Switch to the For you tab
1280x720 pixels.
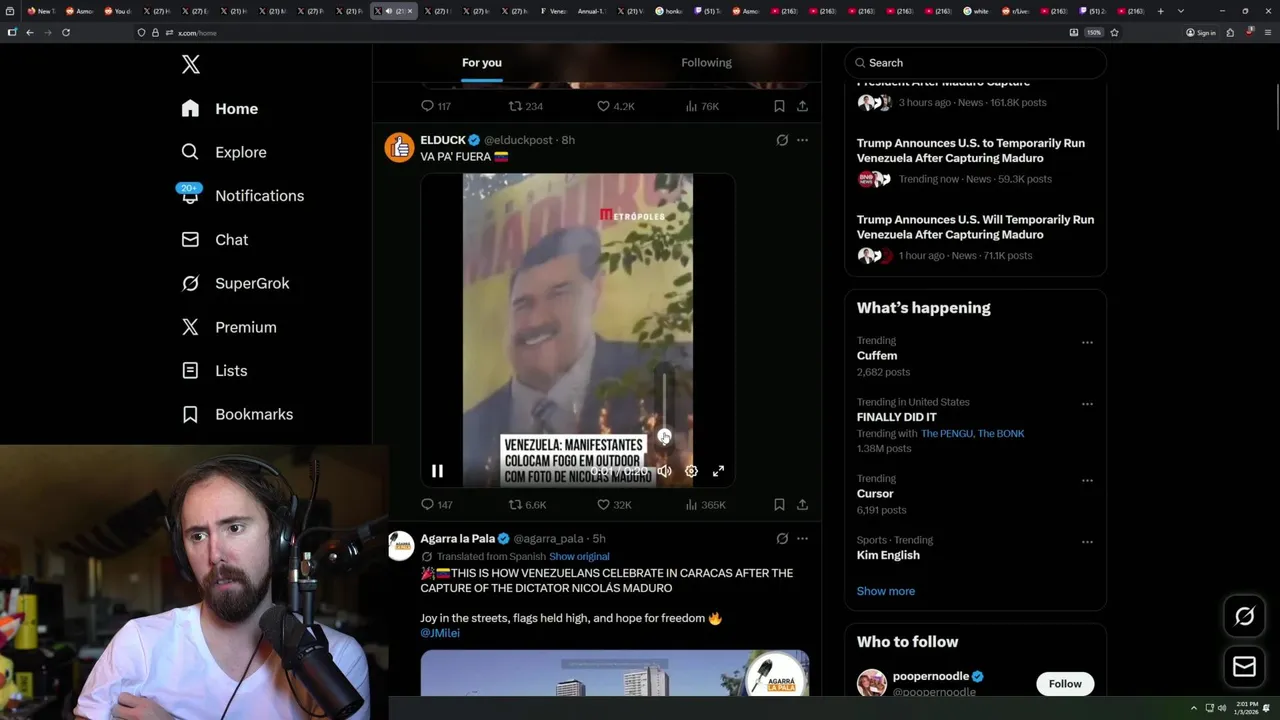click(x=482, y=62)
